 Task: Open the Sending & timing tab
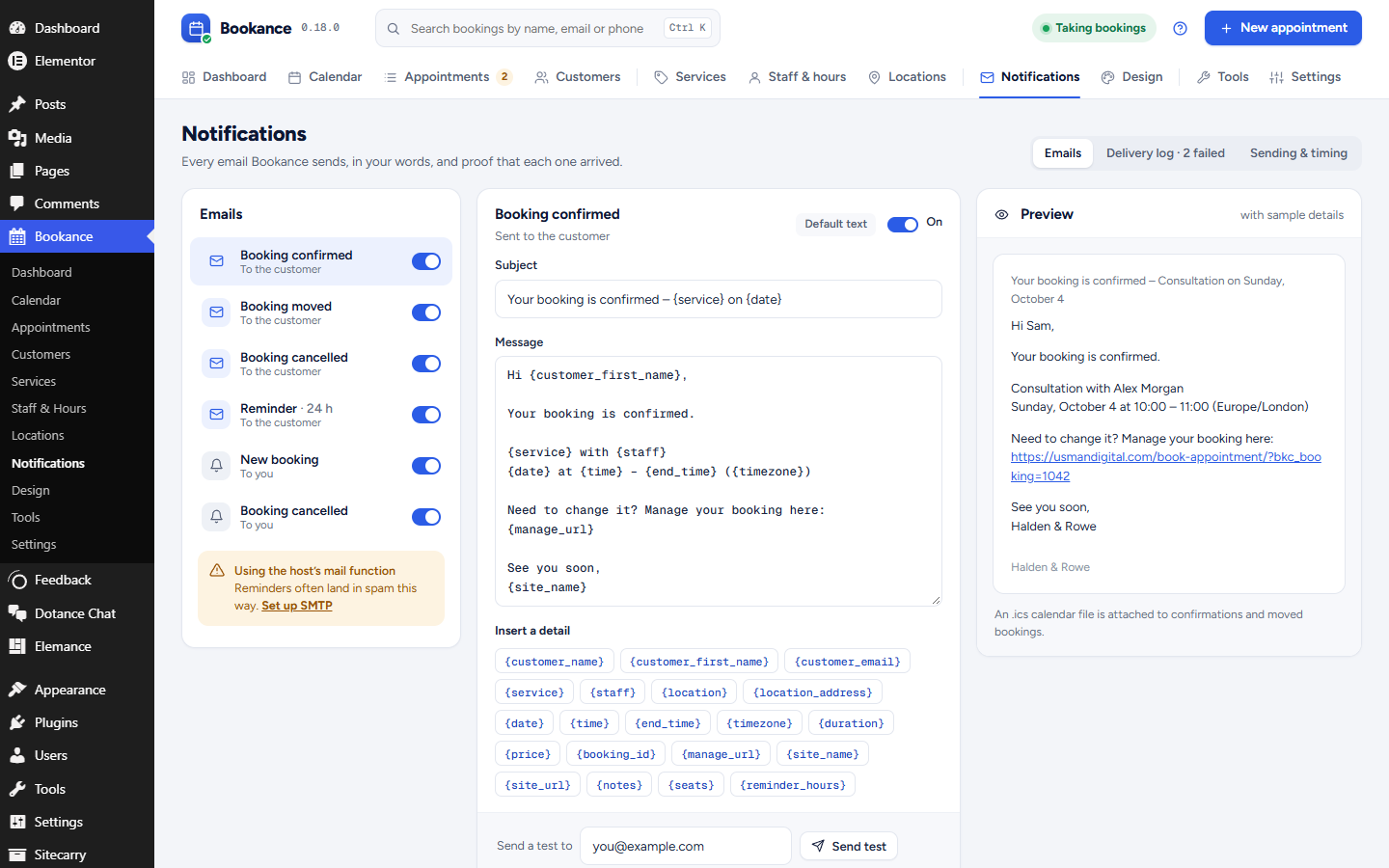[1298, 153]
